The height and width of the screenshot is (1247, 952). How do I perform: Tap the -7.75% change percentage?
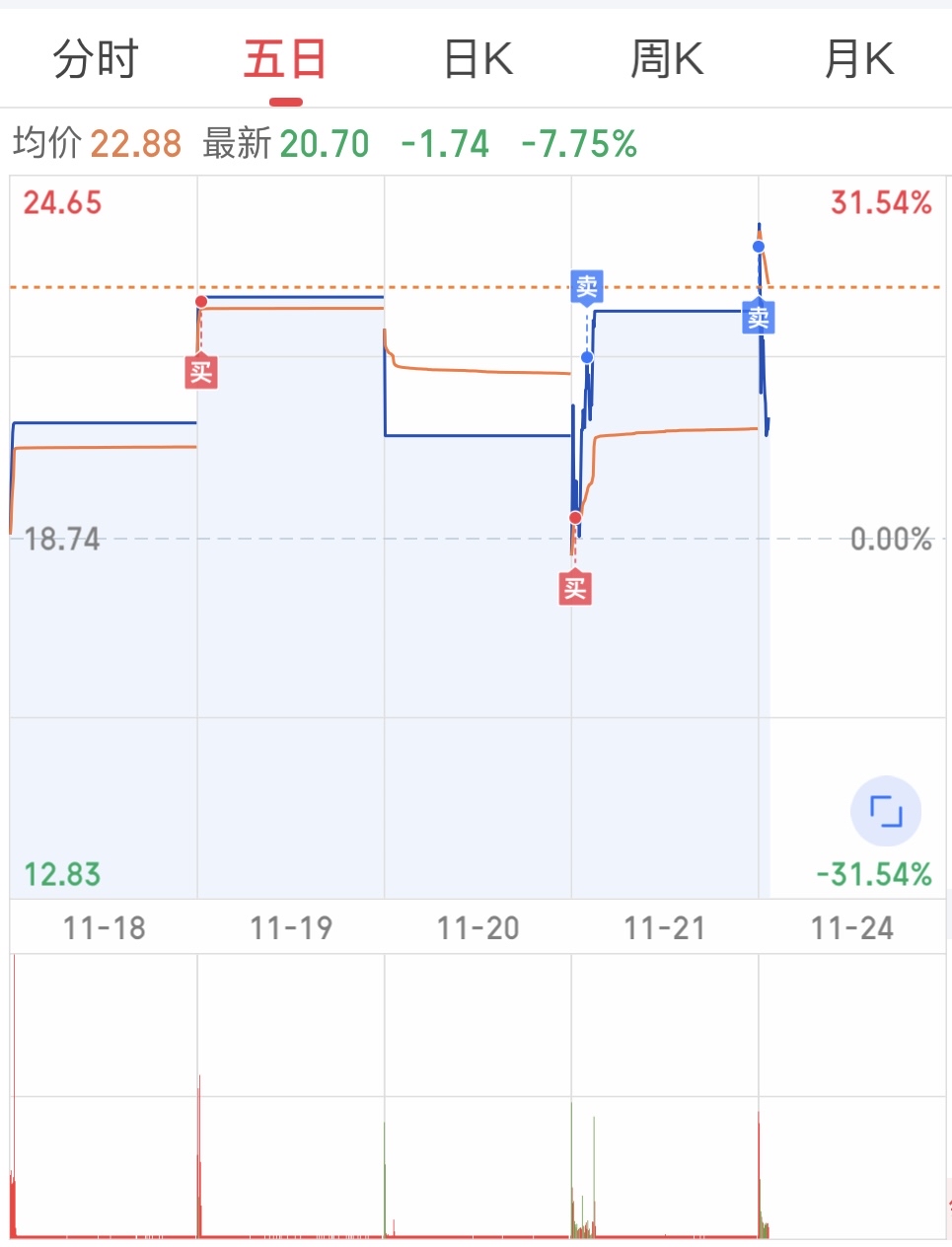579,144
